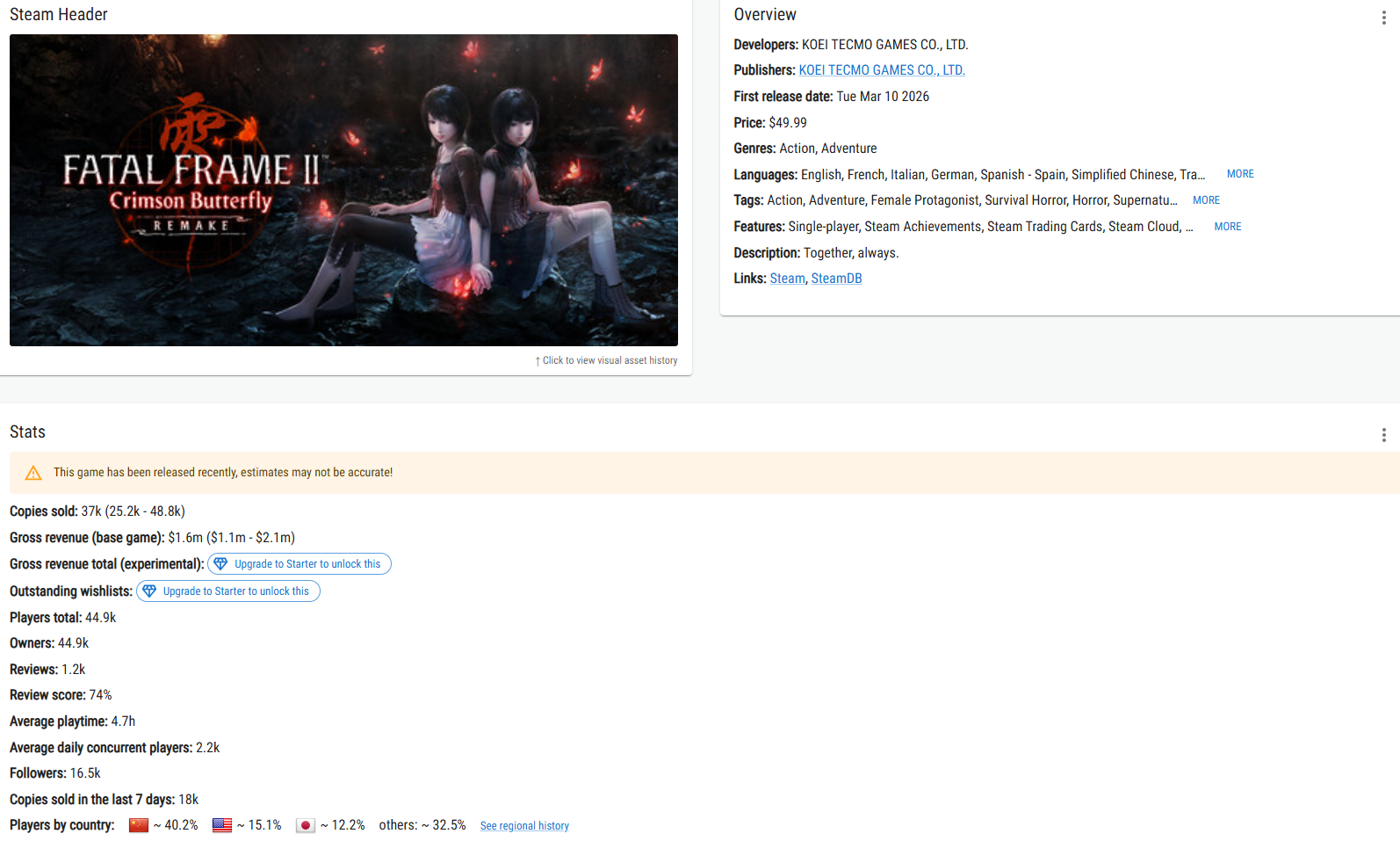Upgrade to Starter for Gross revenue total
Viewport: 1400px width, 841px height.
coord(299,564)
